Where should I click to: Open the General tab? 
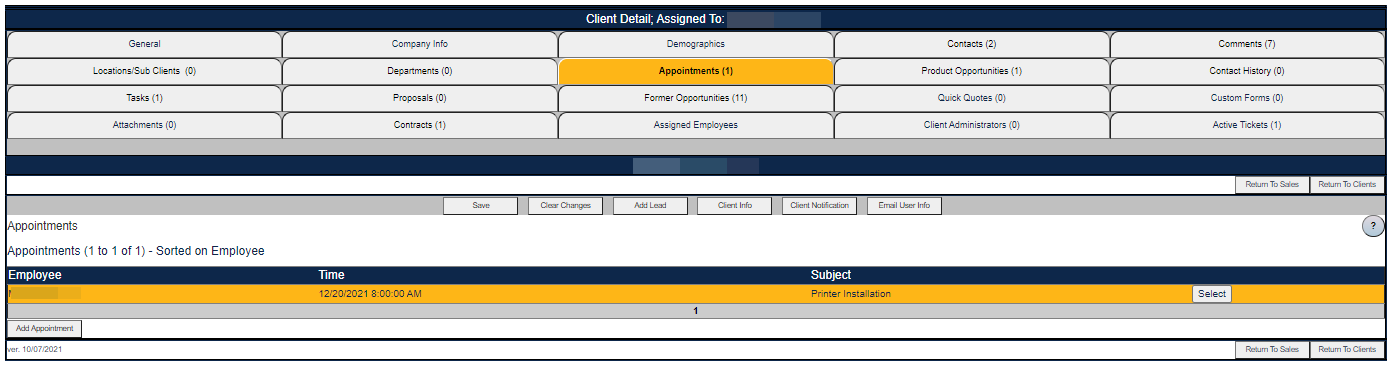(144, 44)
